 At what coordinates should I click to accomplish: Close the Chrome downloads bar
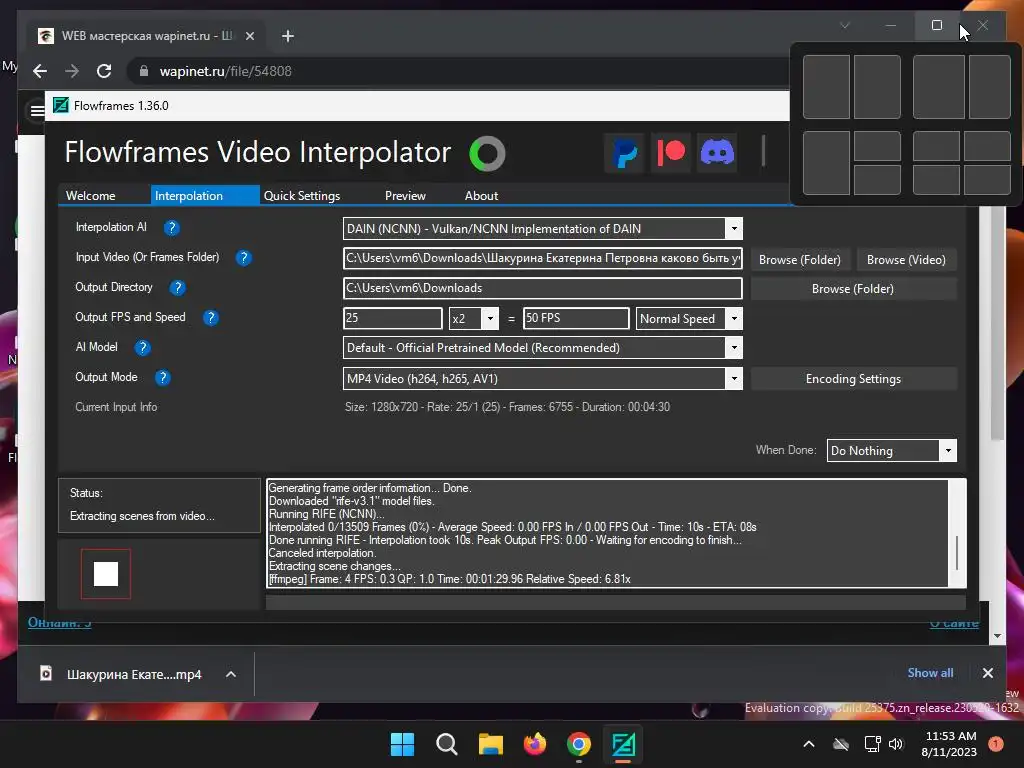tap(987, 673)
